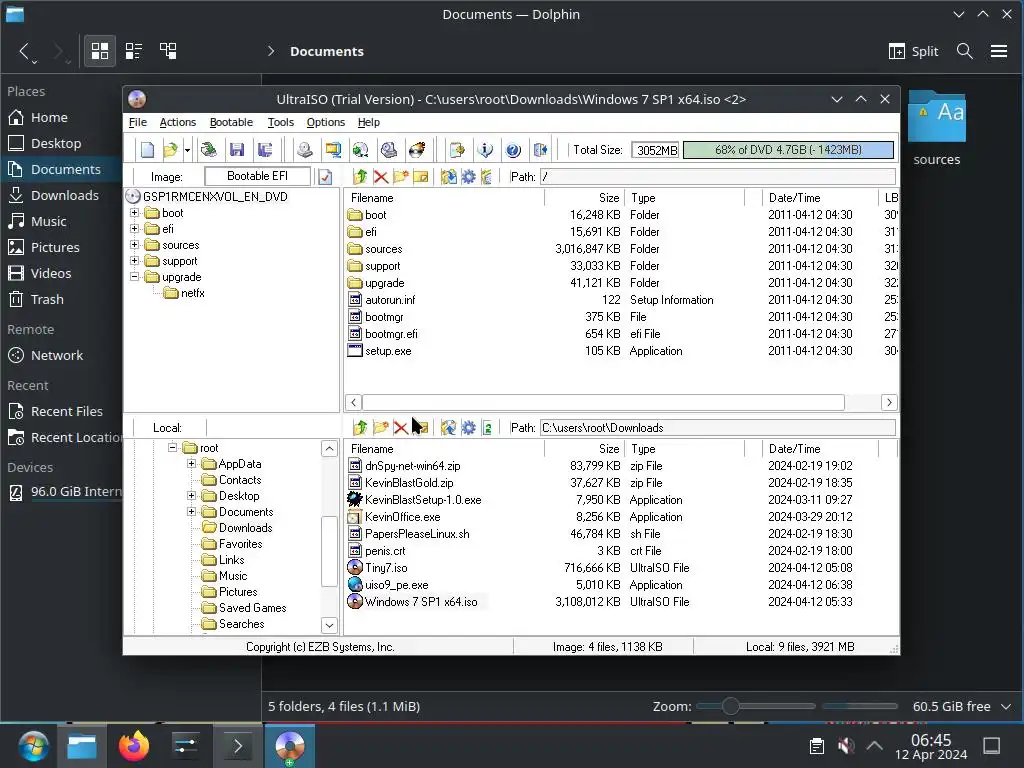Expand the support folder in image tree
Screen dimensions: 1024x768
click(x=135, y=261)
